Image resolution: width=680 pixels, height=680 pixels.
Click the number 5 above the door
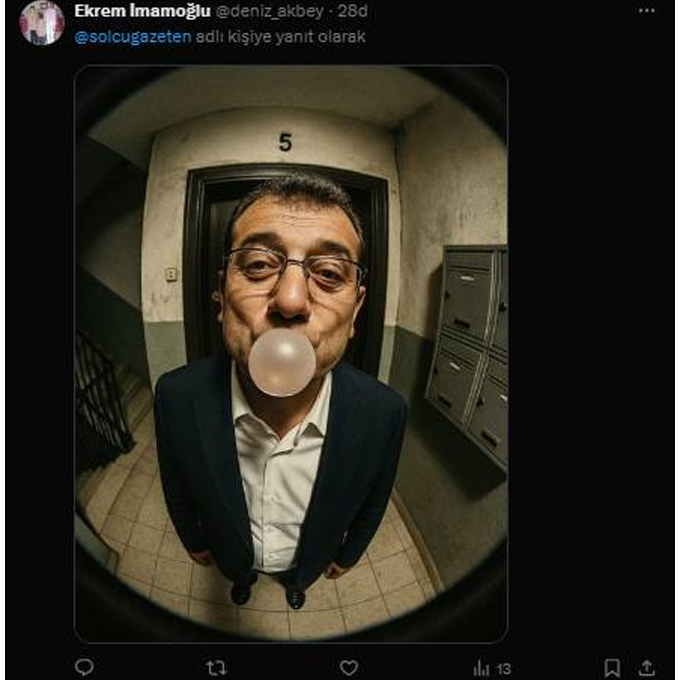pyautogui.click(x=285, y=142)
